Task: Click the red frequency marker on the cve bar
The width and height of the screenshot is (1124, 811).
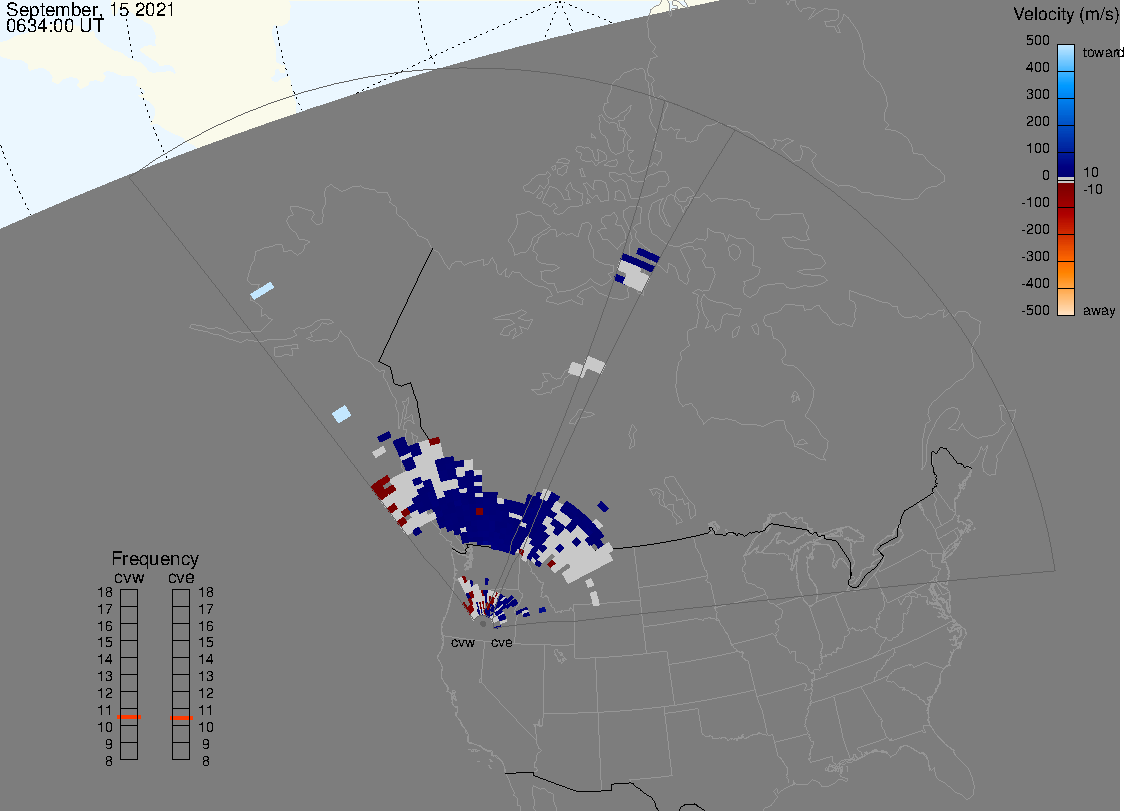Action: (181, 718)
